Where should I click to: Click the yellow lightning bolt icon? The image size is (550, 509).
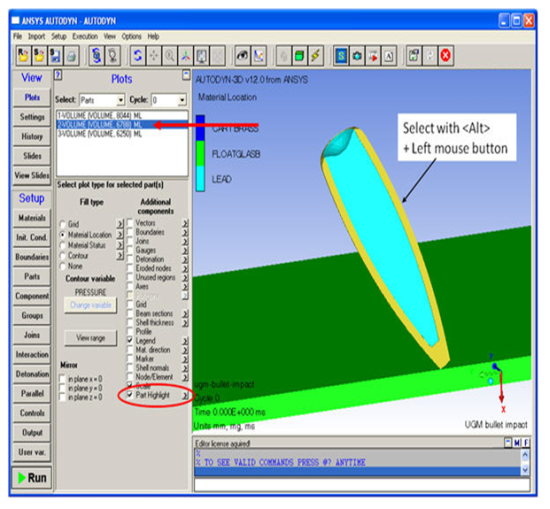point(315,55)
